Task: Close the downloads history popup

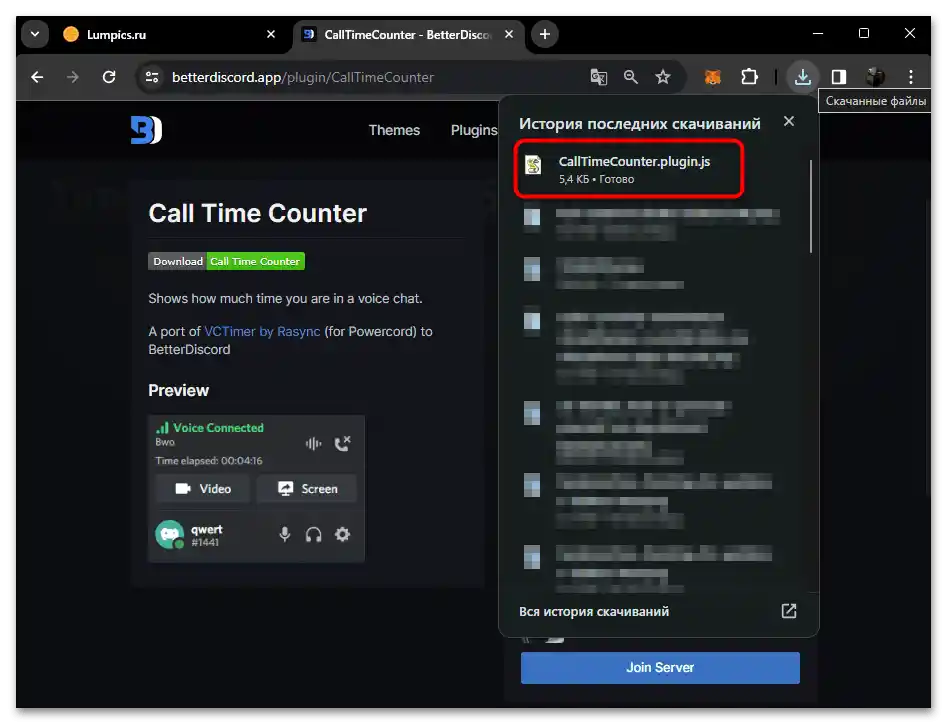Action: click(x=789, y=121)
